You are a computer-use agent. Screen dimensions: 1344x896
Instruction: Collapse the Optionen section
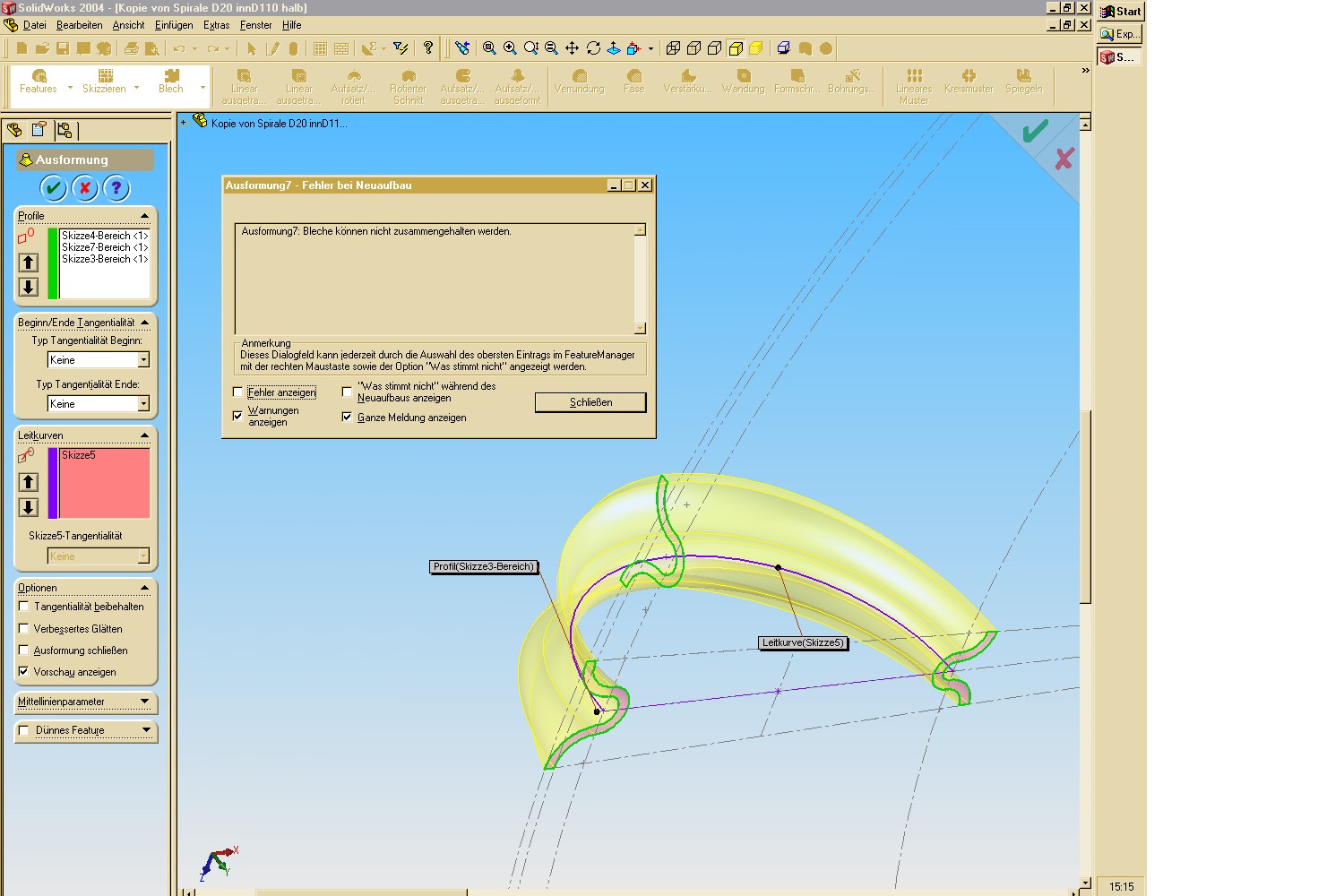(x=144, y=588)
